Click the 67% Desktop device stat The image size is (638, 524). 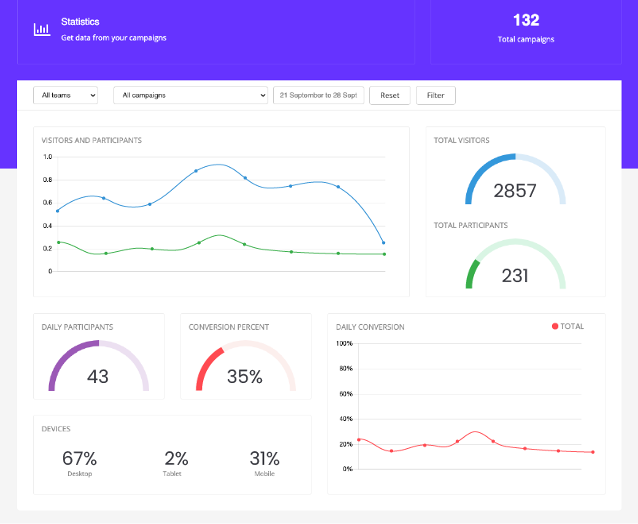point(79,461)
